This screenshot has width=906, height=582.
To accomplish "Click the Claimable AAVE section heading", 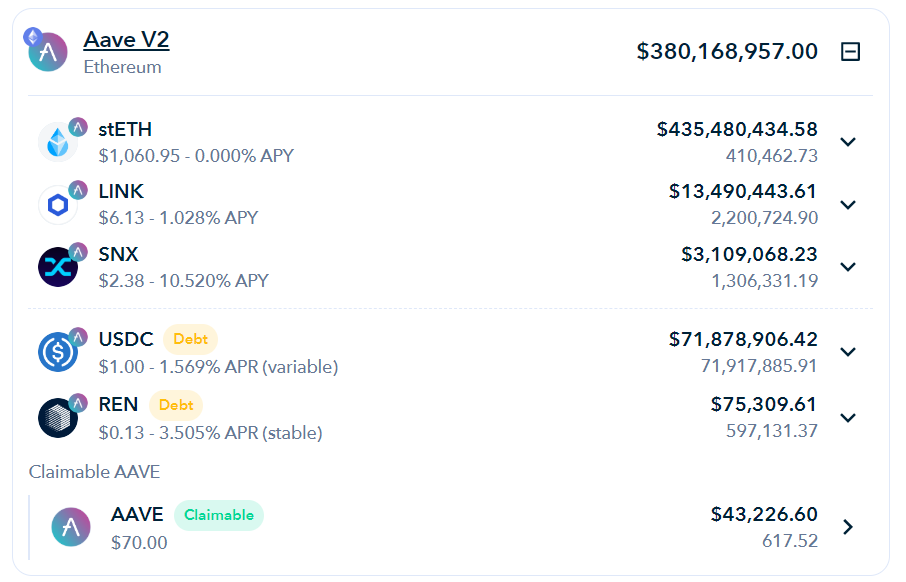I will point(95,472).
